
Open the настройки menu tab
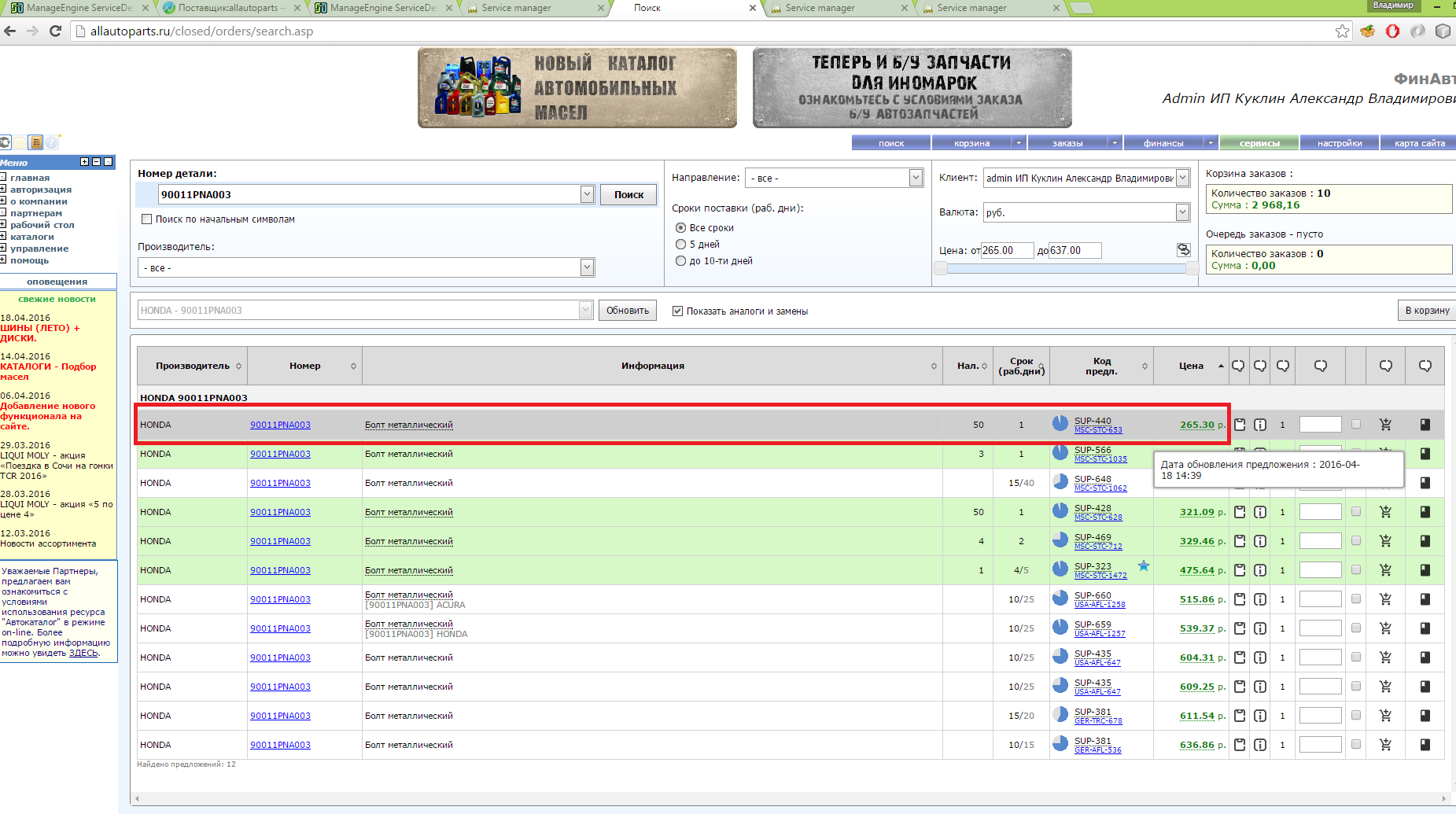click(x=1340, y=143)
